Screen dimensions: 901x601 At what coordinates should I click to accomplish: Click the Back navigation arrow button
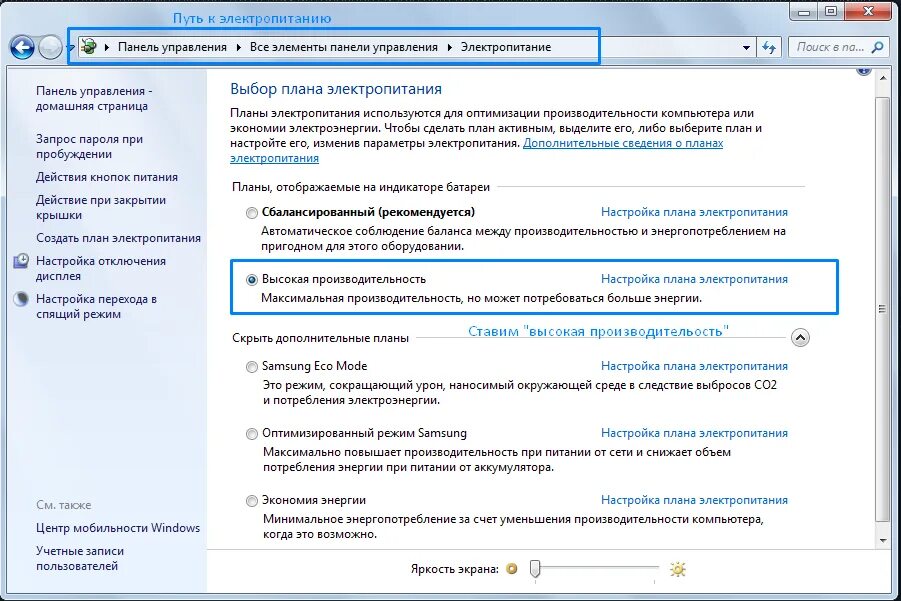pos(22,47)
